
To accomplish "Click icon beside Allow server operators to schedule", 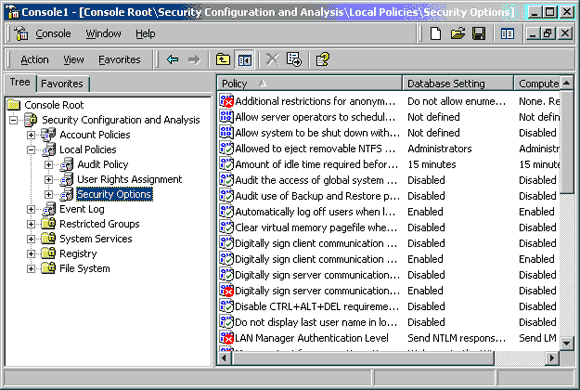I will (226, 117).
